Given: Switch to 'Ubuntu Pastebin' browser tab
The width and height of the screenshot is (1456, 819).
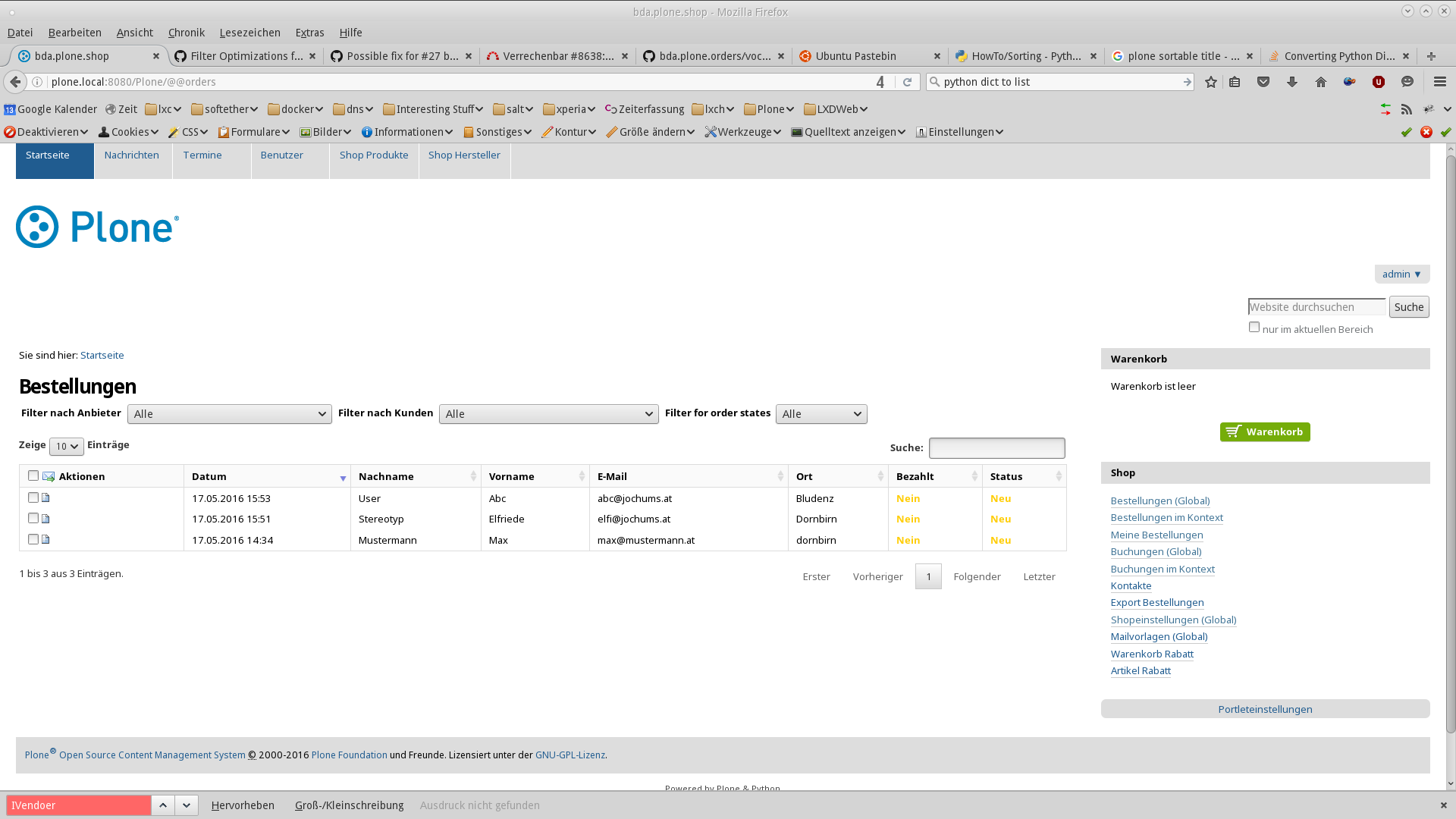Looking at the screenshot, I should pos(869,56).
